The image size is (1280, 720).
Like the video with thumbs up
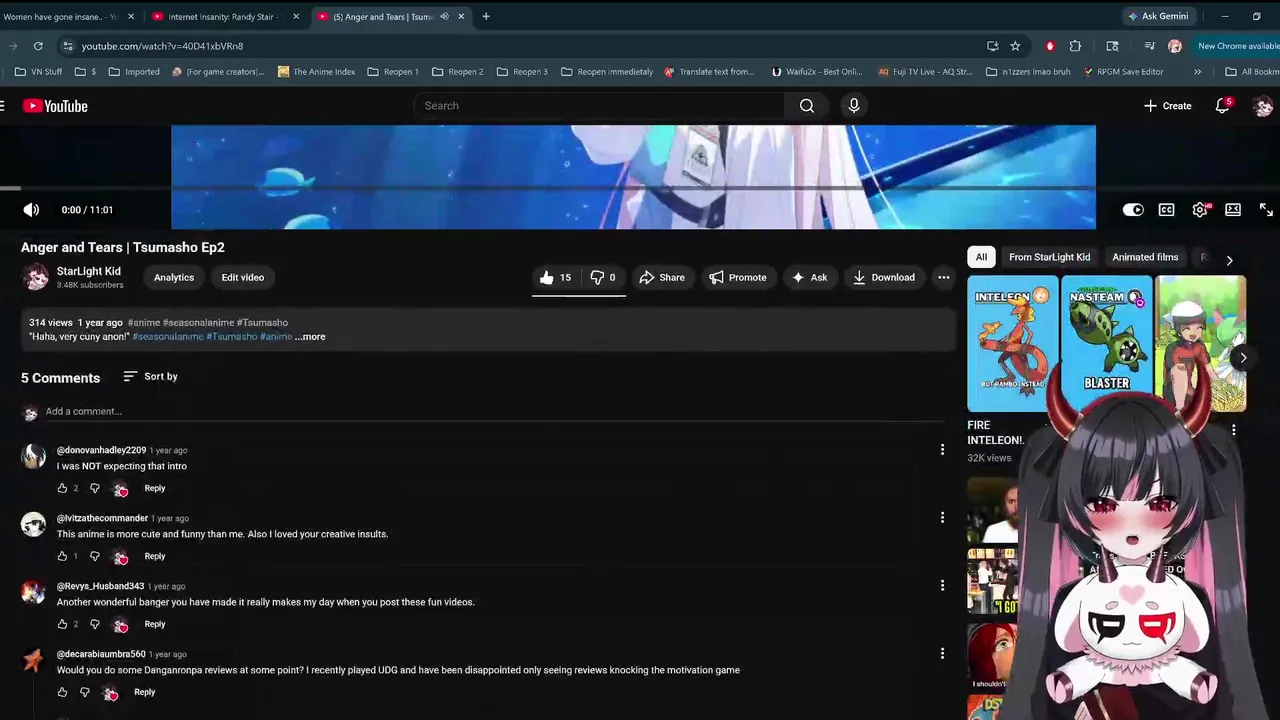555,278
